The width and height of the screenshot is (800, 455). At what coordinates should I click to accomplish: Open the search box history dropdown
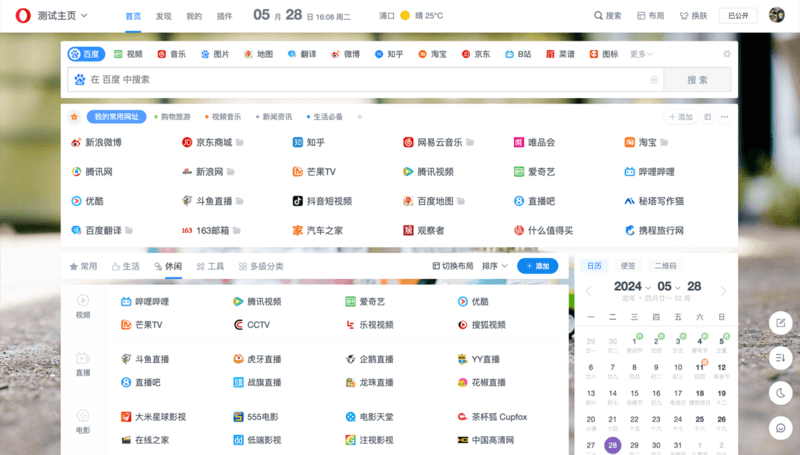coord(654,80)
